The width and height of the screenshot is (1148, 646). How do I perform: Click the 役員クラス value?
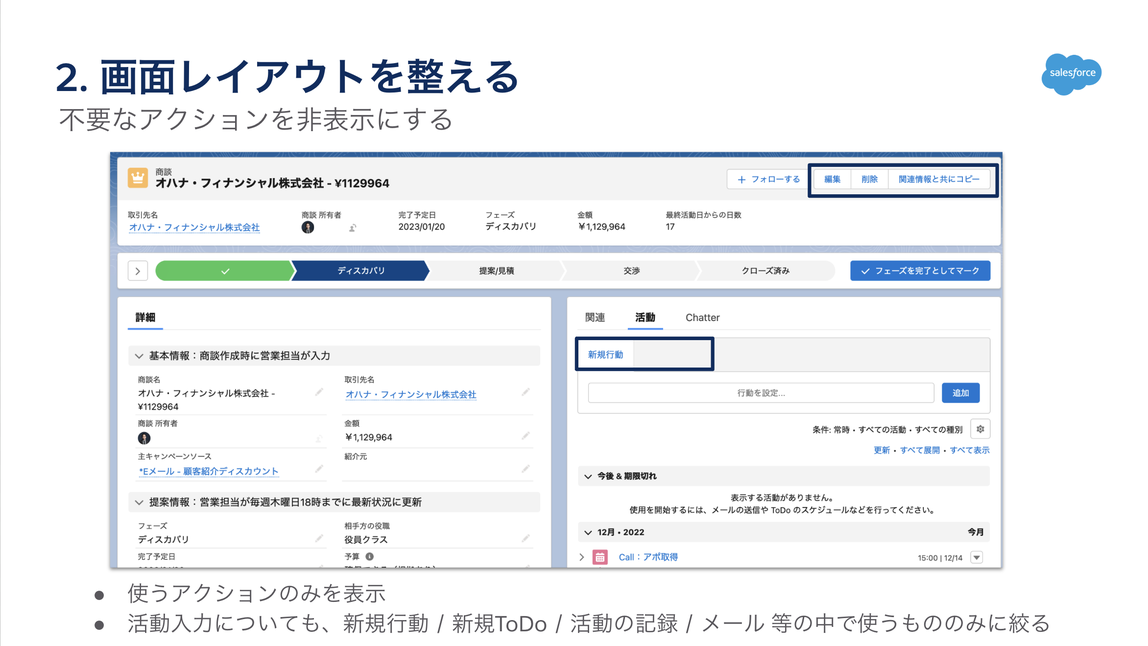(x=366, y=540)
